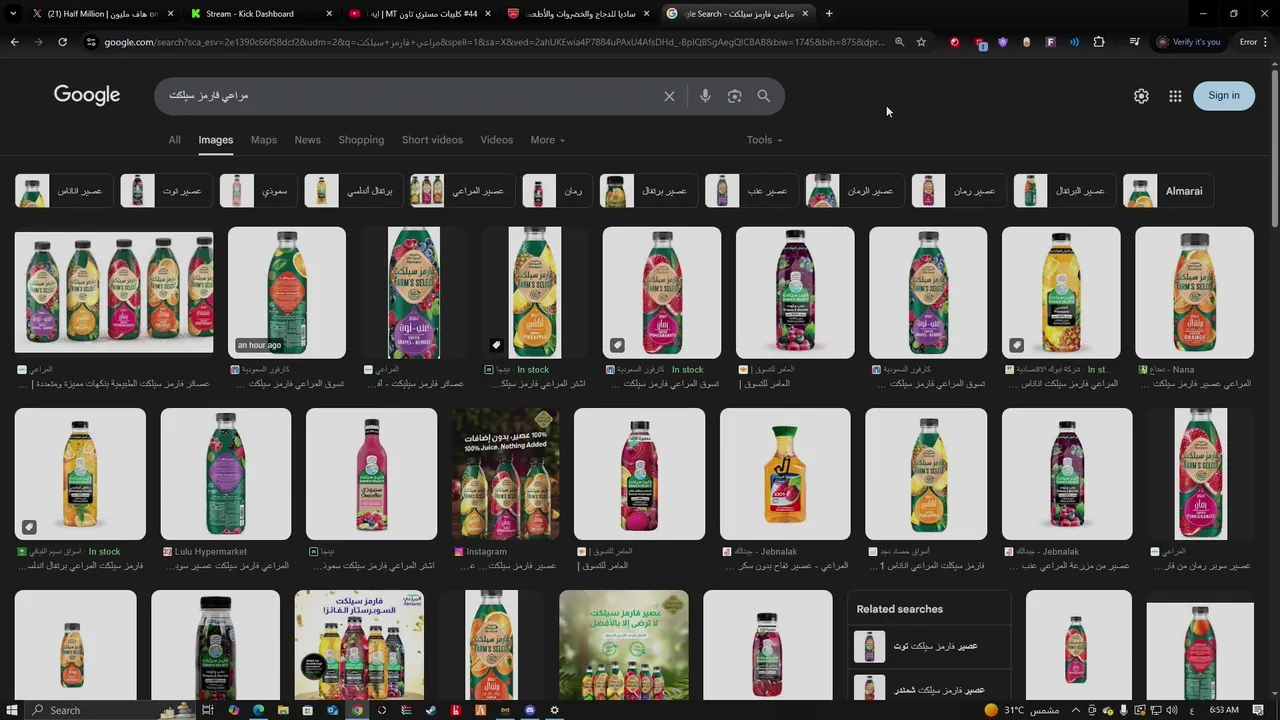Open the 6:53 AM clock in the taskbar

(1224, 710)
